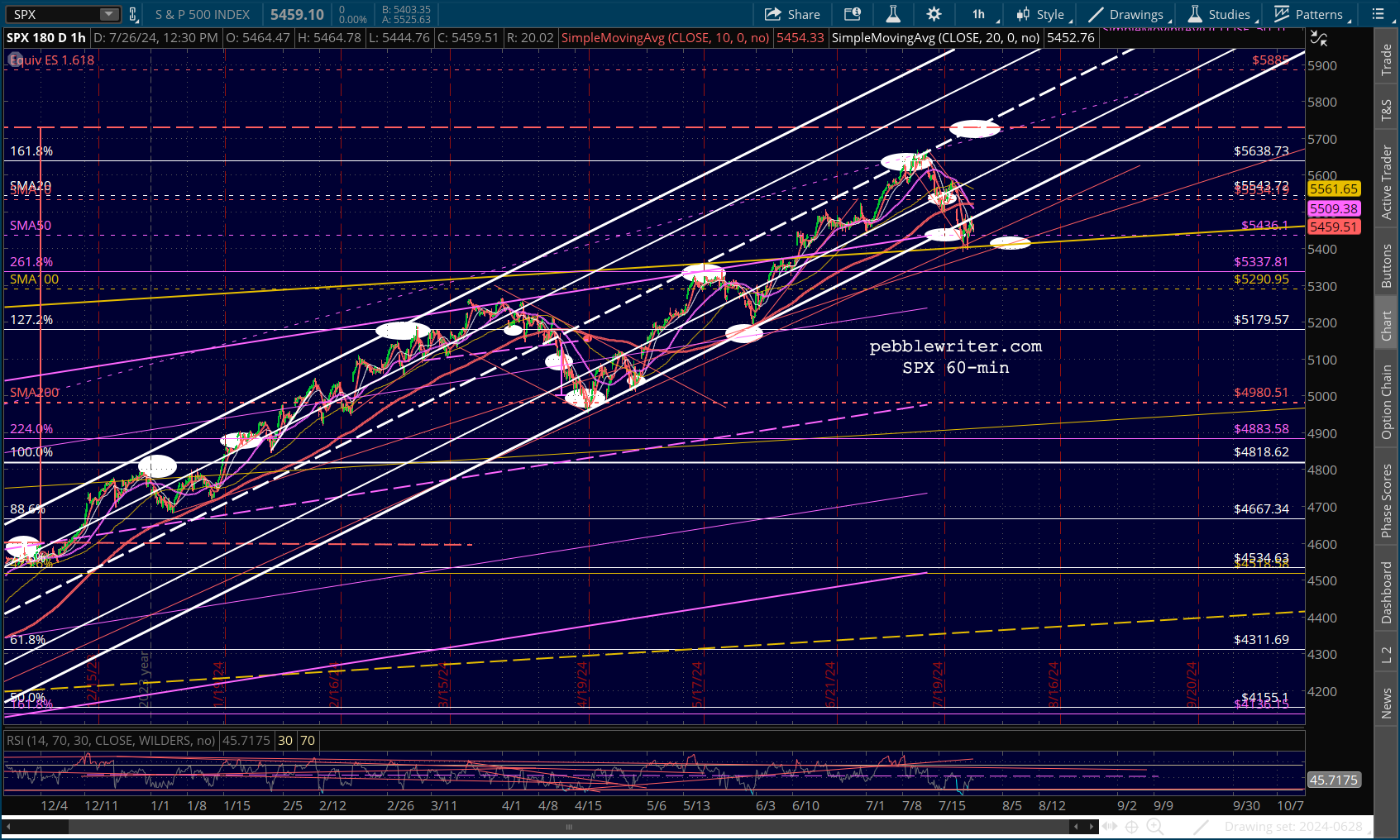This screenshot has height=840, width=1400.
Task: Open the SPX symbol dropdown arrow
Action: point(109,14)
